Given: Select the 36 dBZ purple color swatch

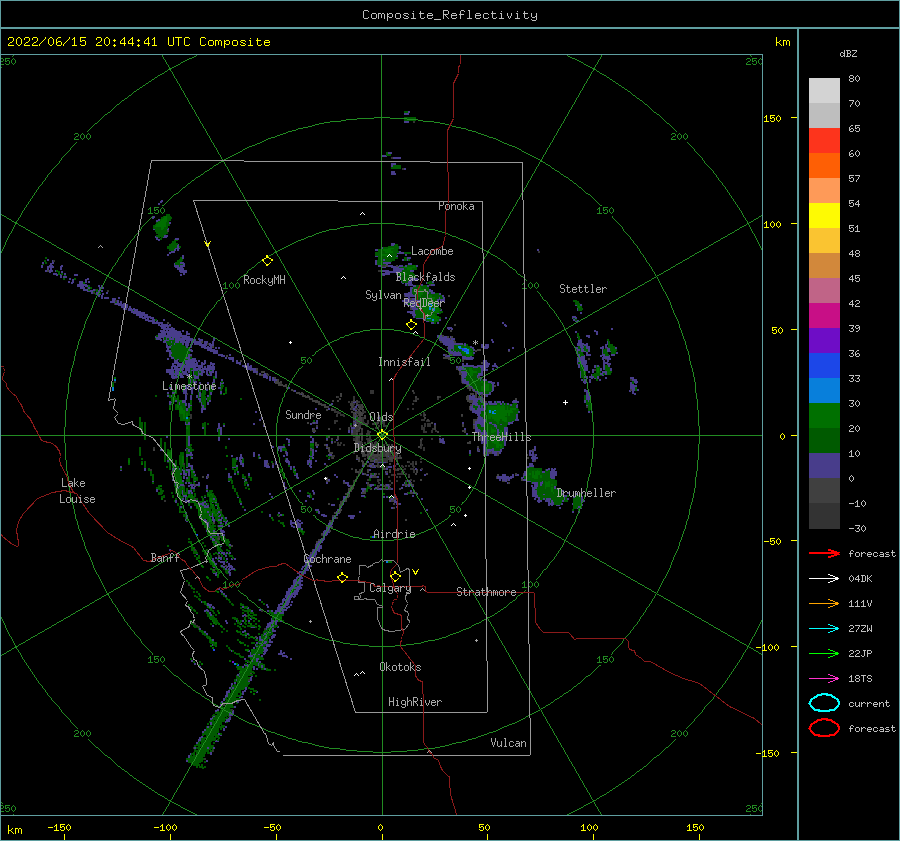Looking at the screenshot, I should click(824, 340).
